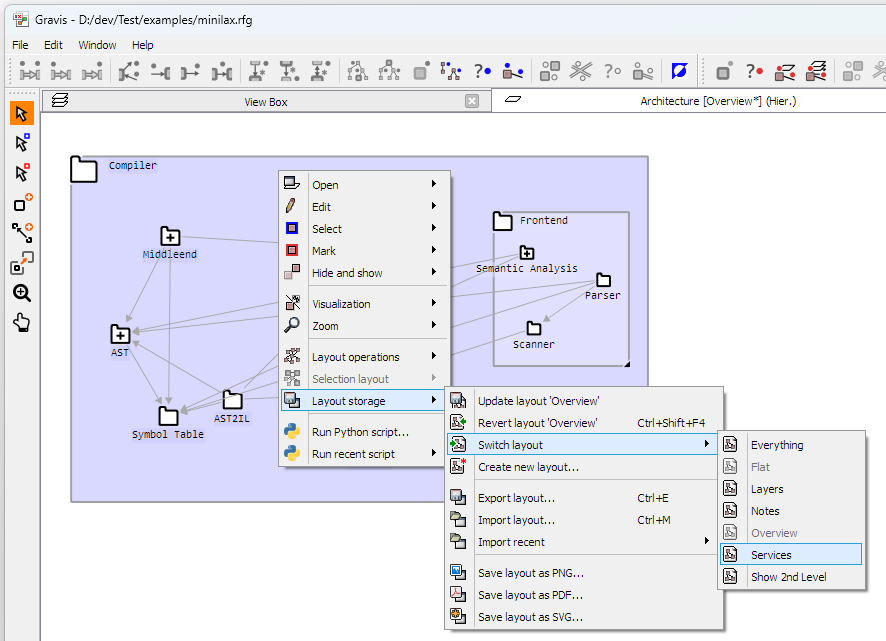886x641 pixels.
Task: Pick the zoom magnifier tool
Action: 21,292
